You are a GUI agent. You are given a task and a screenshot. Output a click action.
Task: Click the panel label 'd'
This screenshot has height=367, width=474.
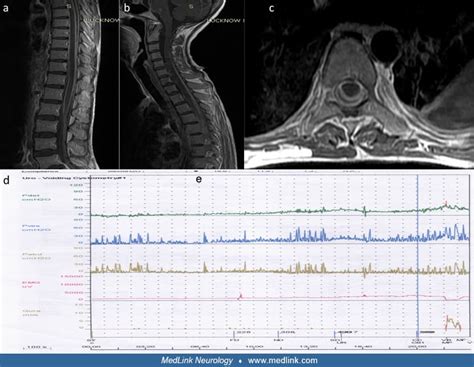pos(6,180)
